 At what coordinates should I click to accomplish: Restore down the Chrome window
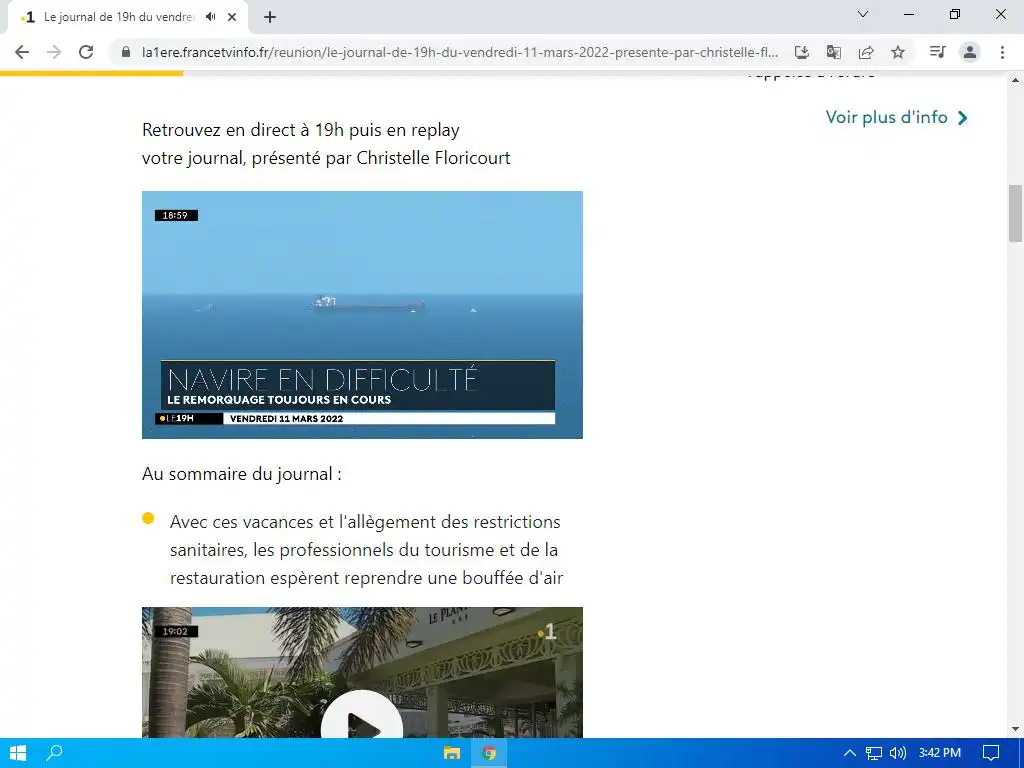click(x=955, y=14)
